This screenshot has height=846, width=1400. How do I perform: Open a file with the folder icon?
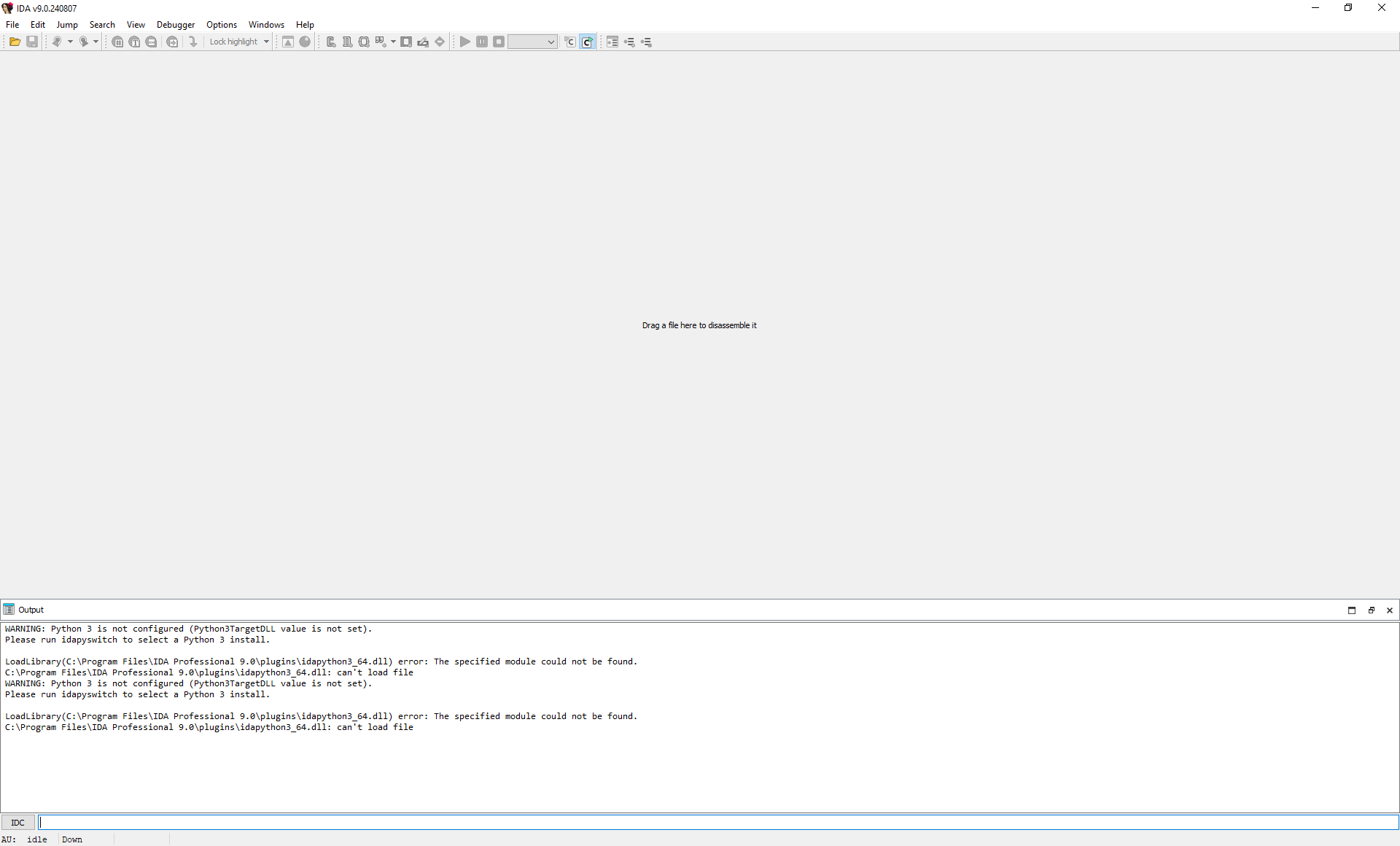click(x=15, y=42)
